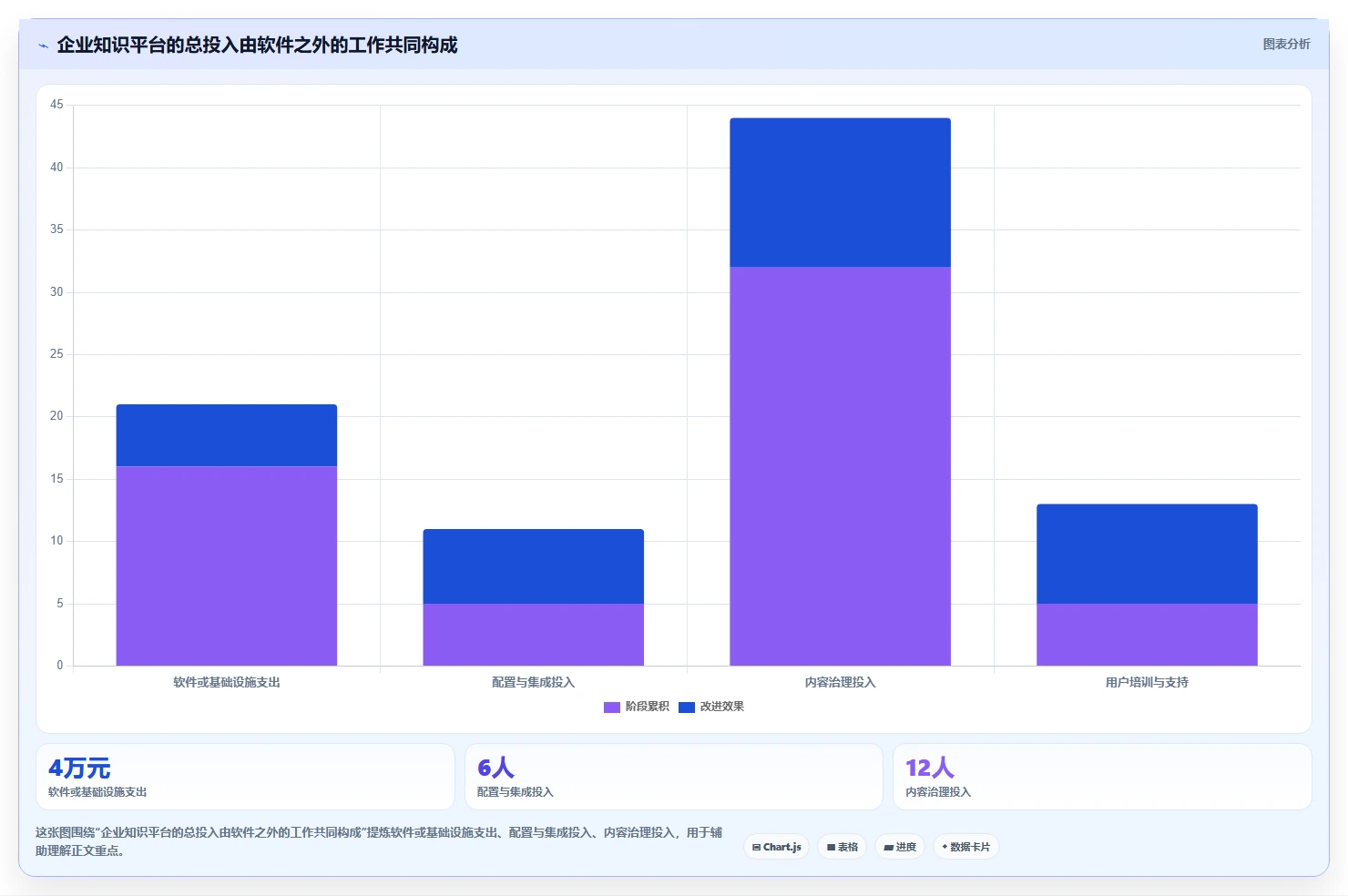Click y-axis tick label 25
This screenshot has height=896, width=1348.
tap(56, 354)
